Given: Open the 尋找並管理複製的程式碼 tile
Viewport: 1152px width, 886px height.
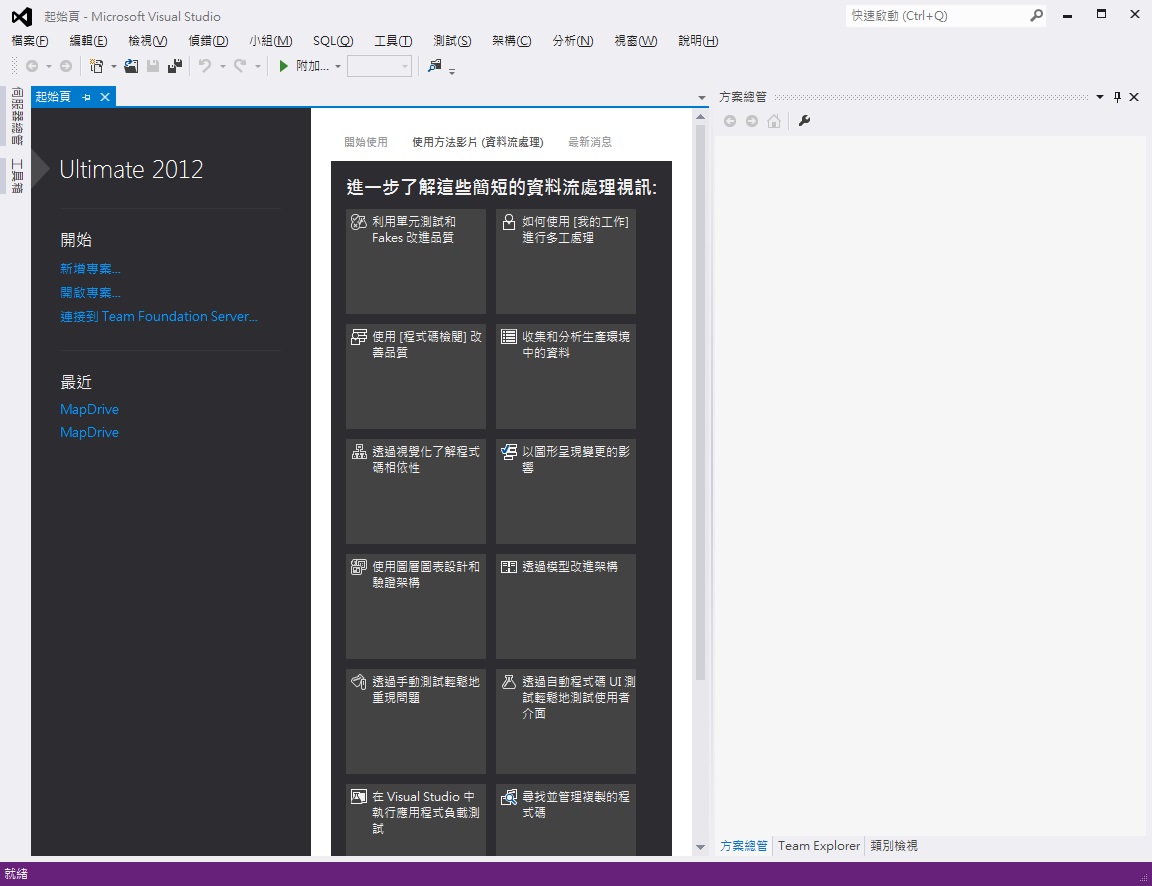Looking at the screenshot, I should (566, 820).
